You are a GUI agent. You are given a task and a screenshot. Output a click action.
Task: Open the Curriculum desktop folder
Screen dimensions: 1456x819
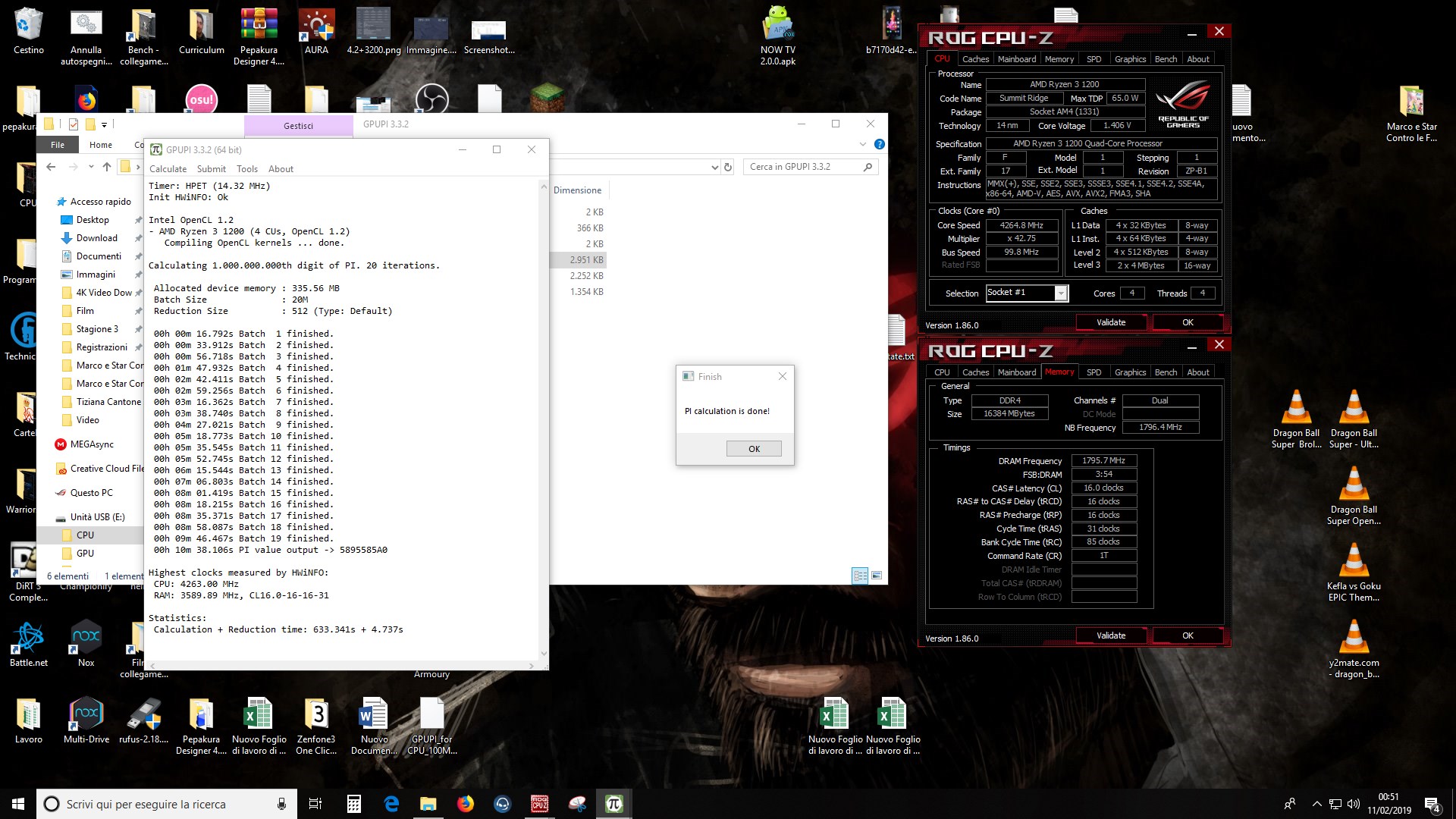coord(201,32)
